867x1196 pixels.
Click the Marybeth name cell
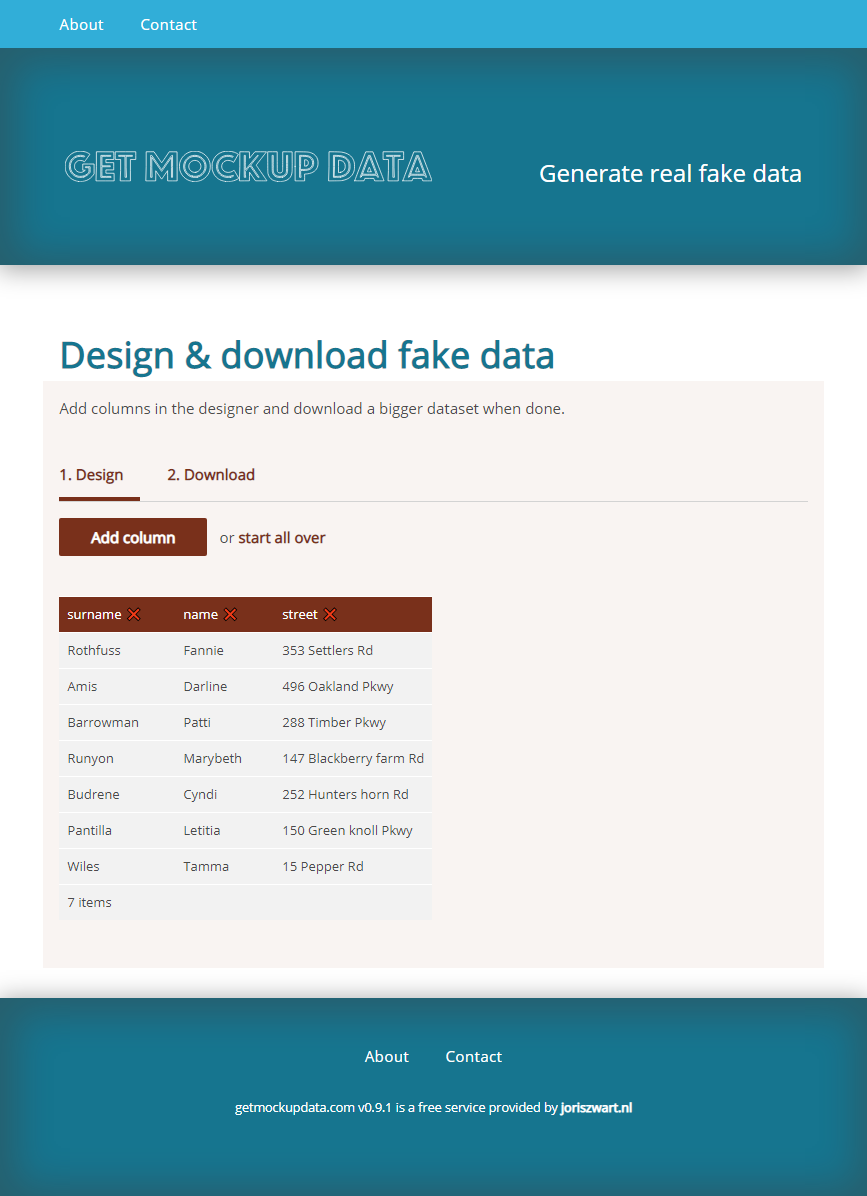[x=224, y=758]
